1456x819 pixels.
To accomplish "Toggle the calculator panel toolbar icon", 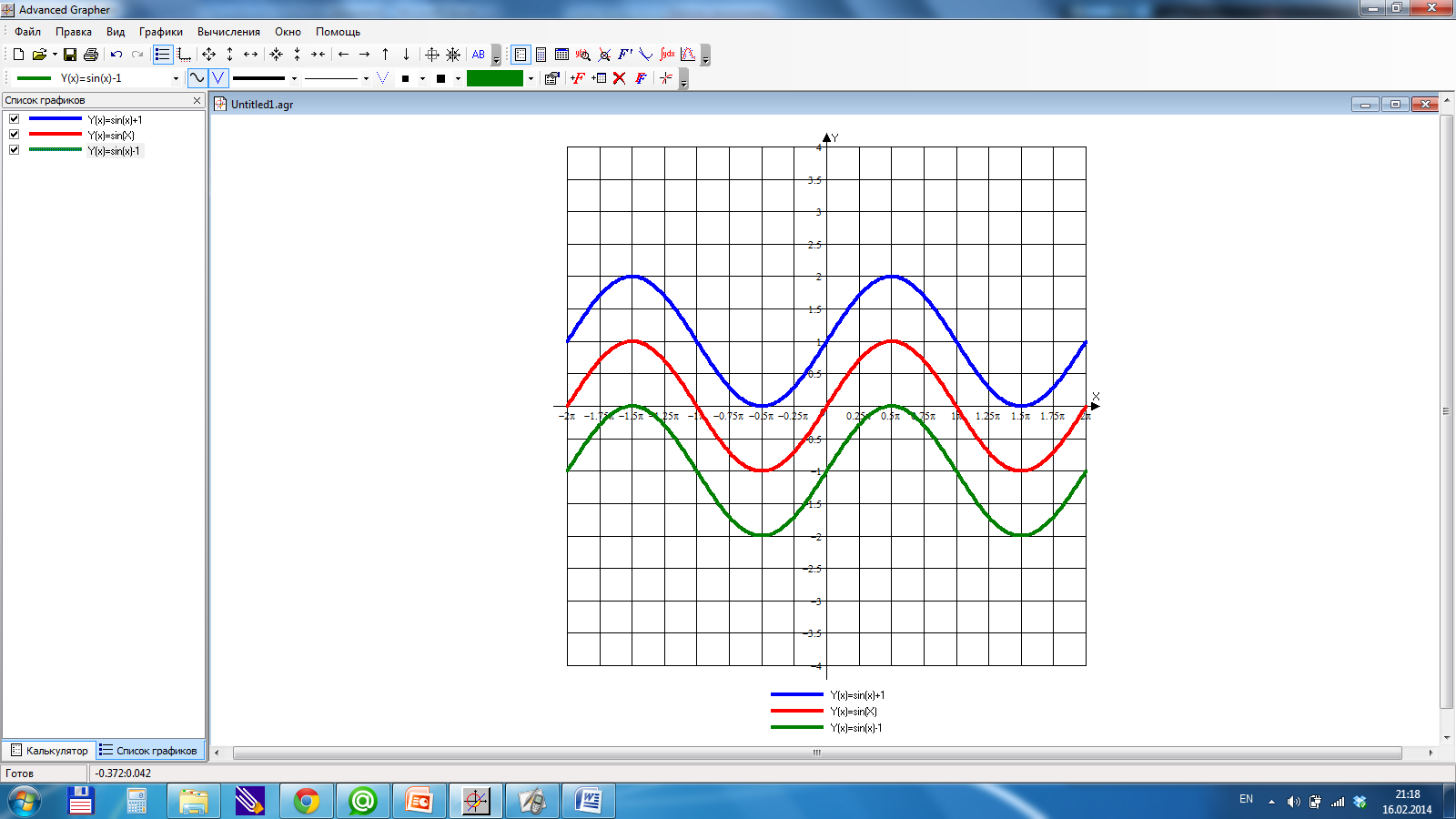I will 521,55.
